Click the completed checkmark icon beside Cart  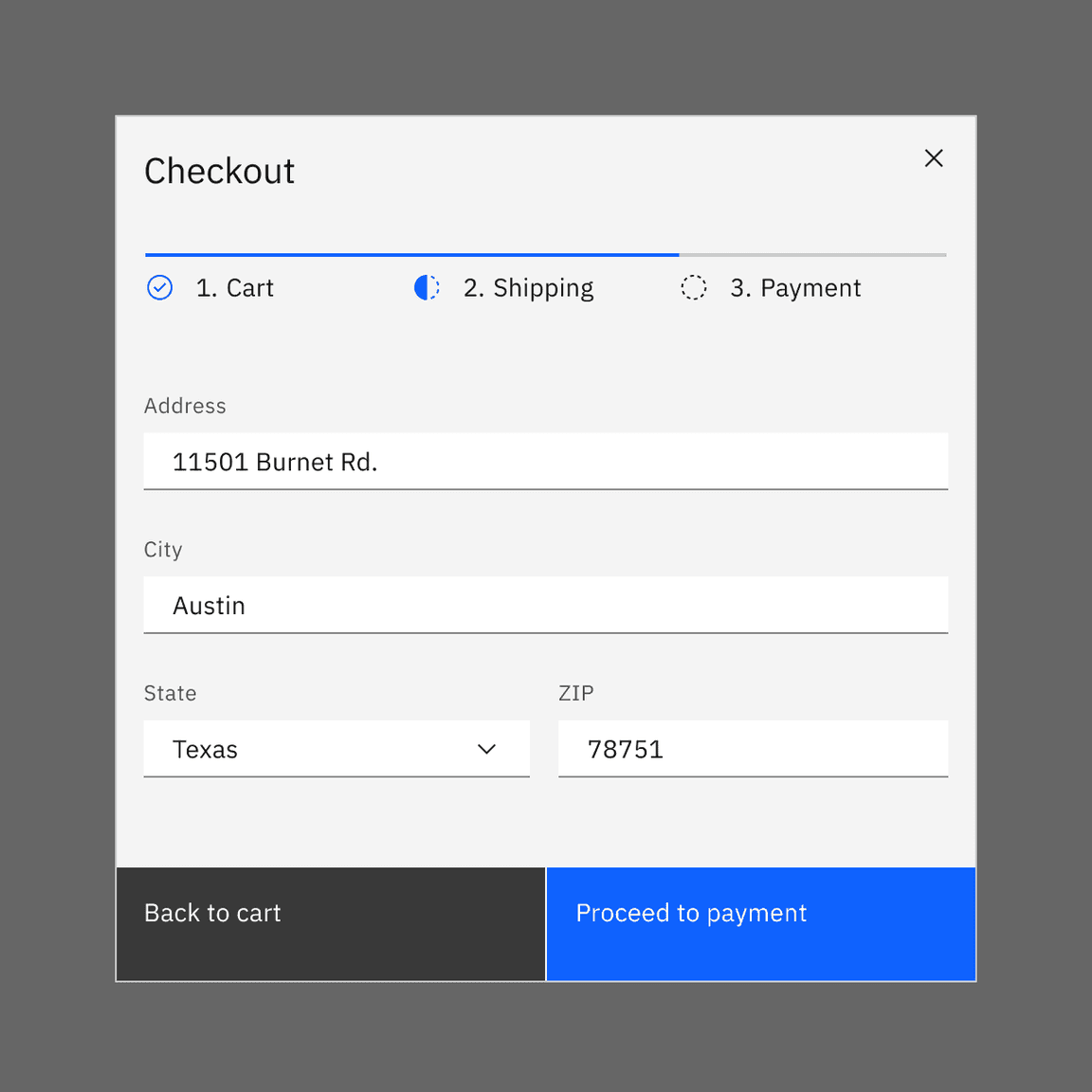point(160,287)
